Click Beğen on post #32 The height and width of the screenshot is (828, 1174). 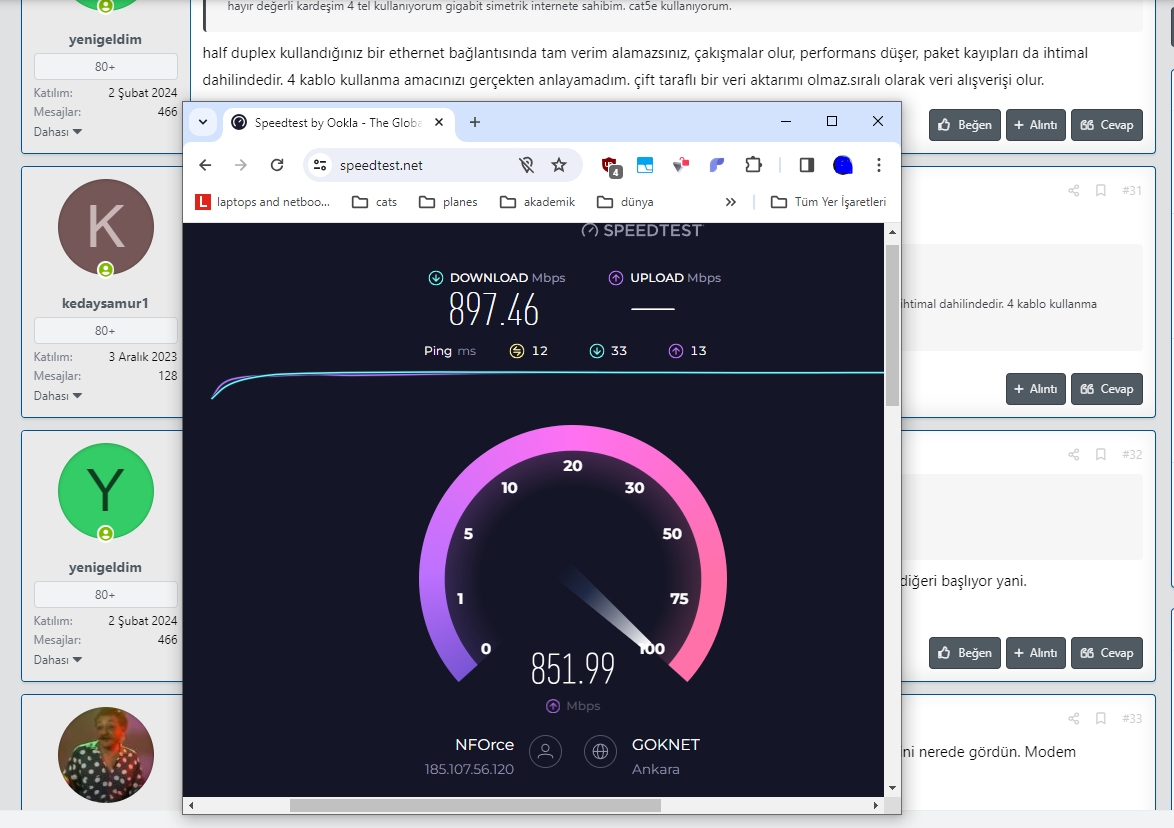click(964, 653)
